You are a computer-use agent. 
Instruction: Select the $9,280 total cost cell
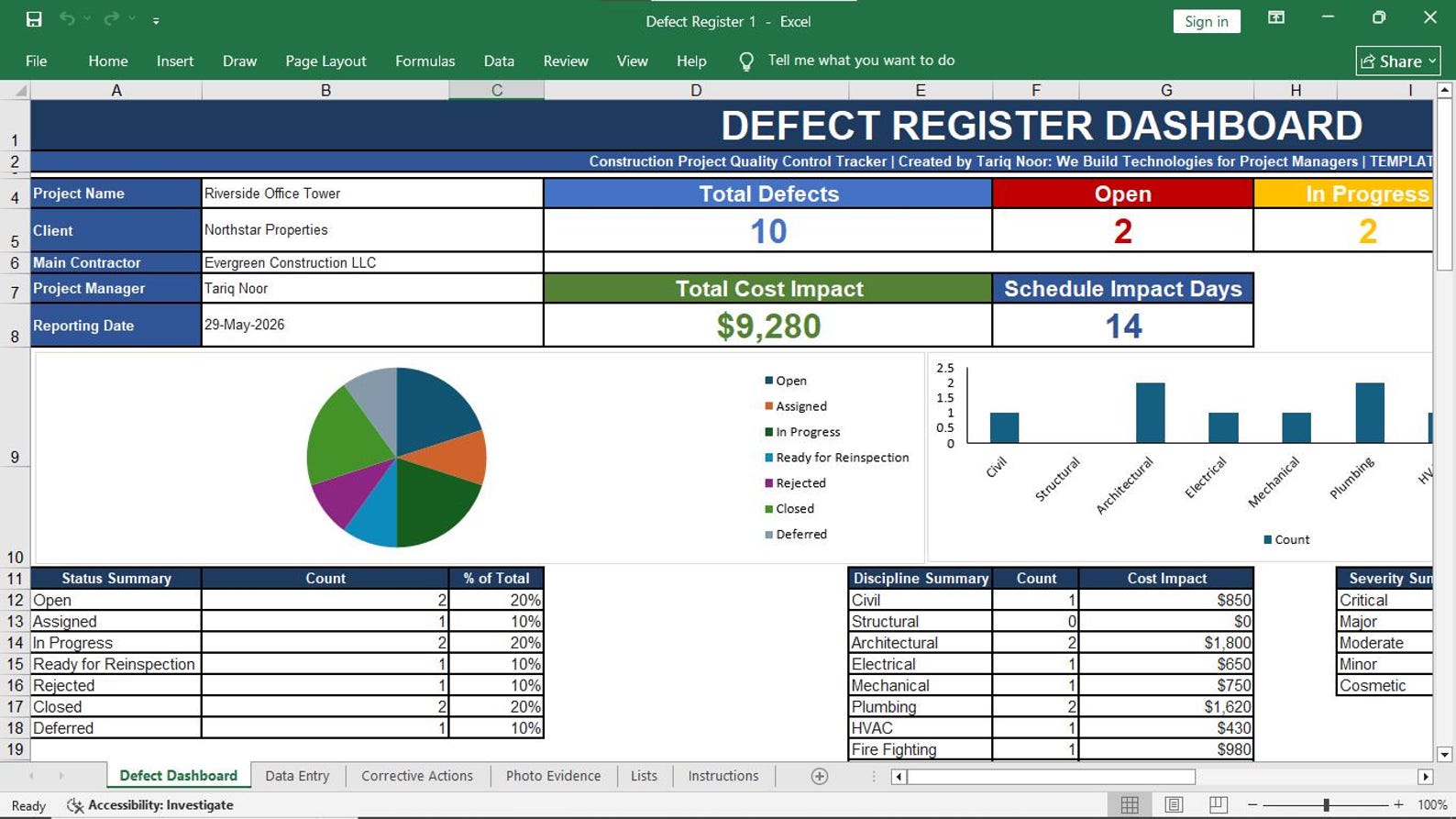click(x=768, y=326)
